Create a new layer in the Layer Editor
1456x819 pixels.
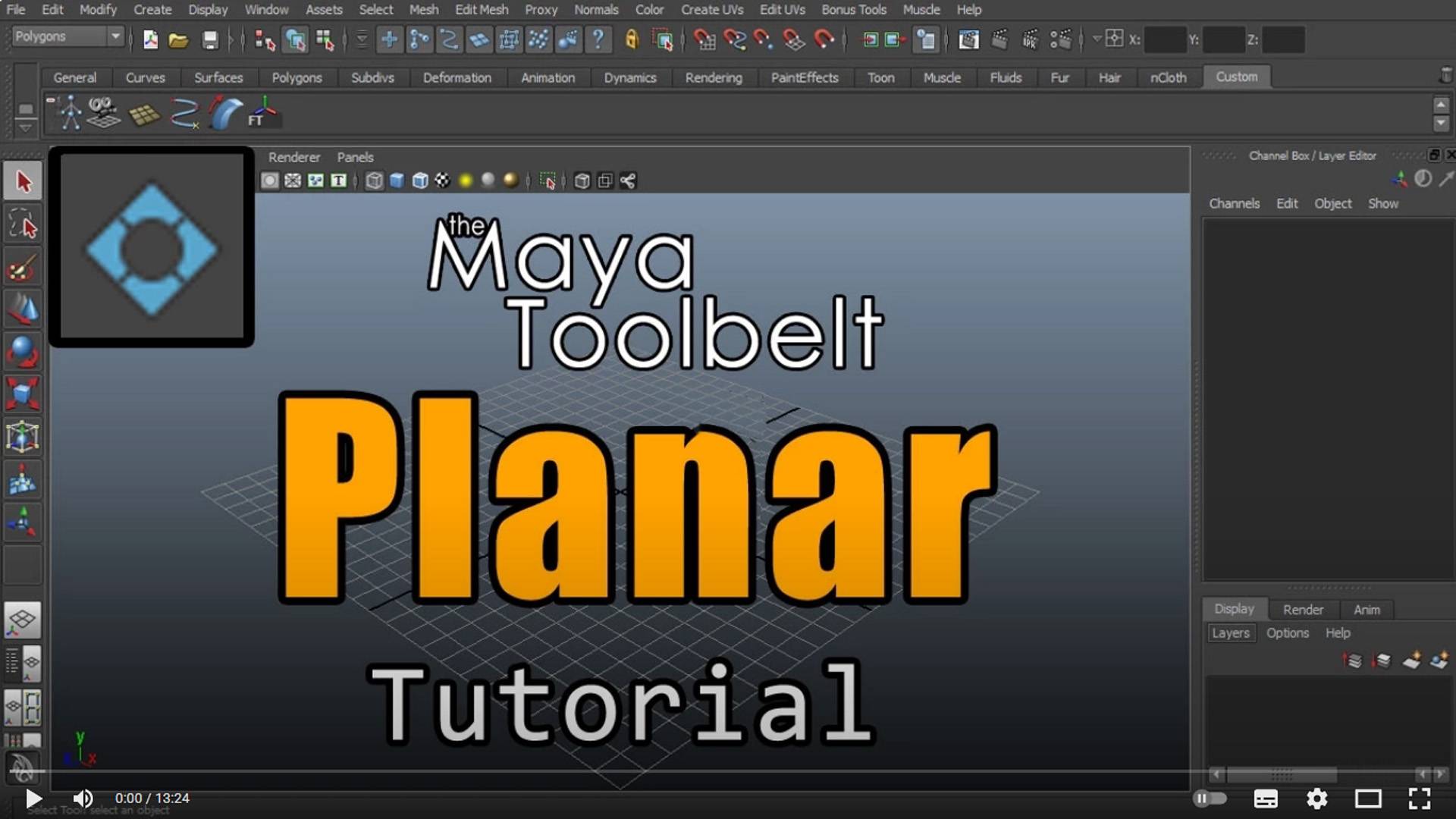point(1410,660)
